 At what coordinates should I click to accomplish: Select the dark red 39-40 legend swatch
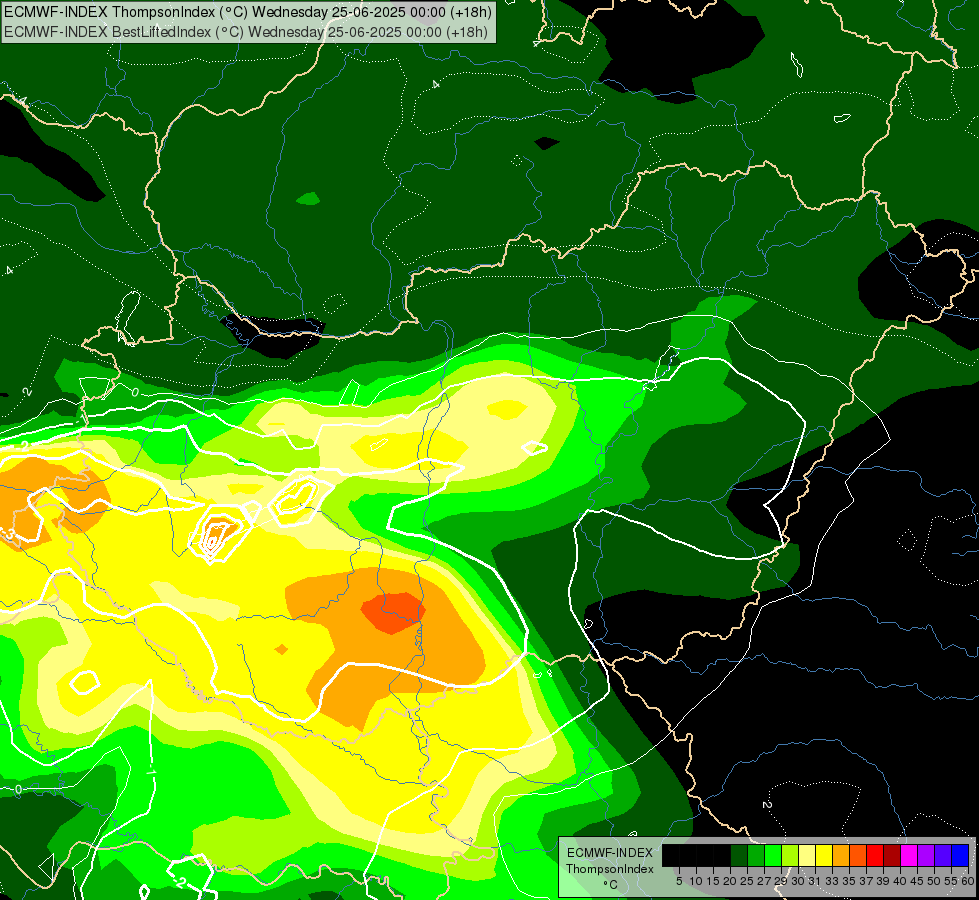point(892,855)
